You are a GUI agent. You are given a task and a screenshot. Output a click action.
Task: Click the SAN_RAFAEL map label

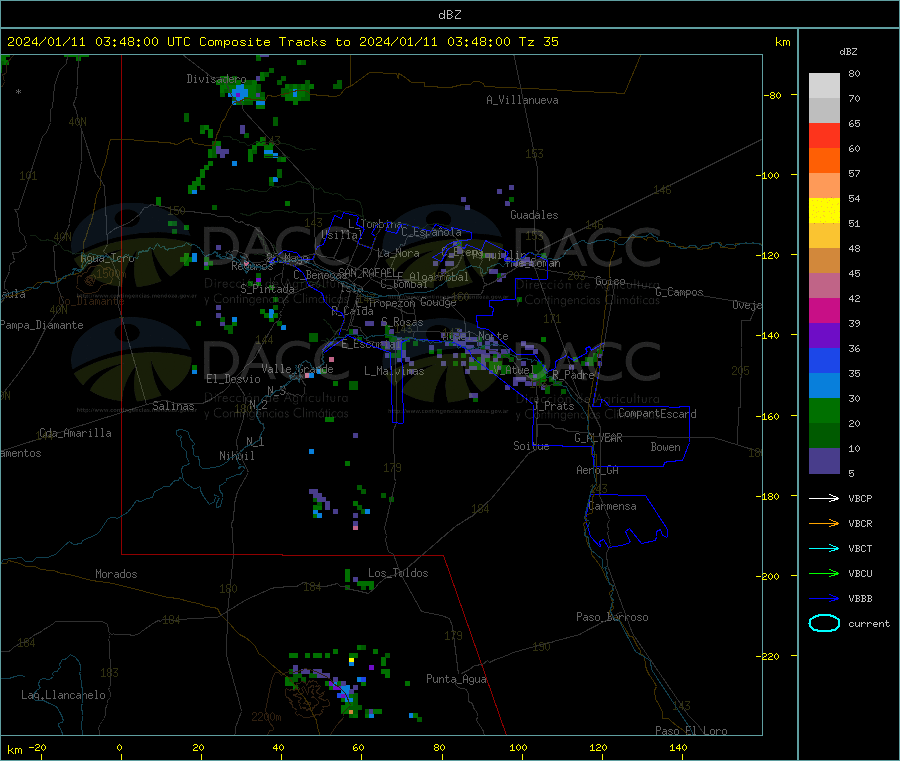[367, 272]
